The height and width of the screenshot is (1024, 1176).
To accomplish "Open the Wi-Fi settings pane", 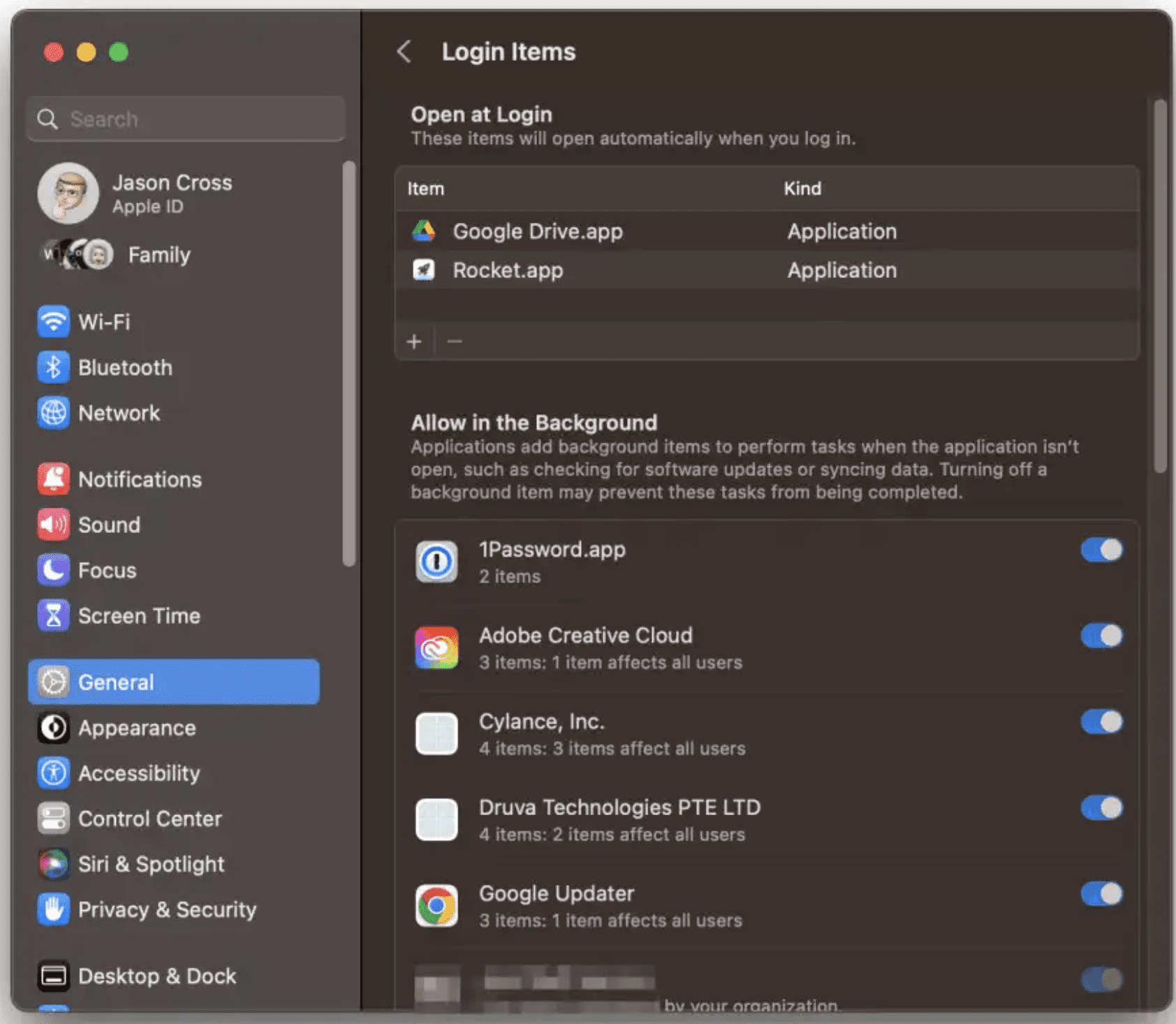I will point(173,322).
